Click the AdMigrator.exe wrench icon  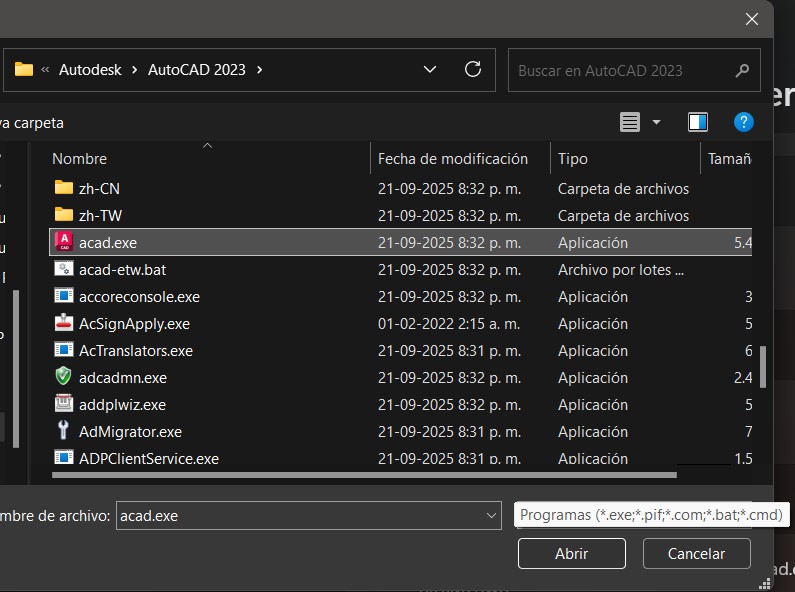click(x=63, y=430)
